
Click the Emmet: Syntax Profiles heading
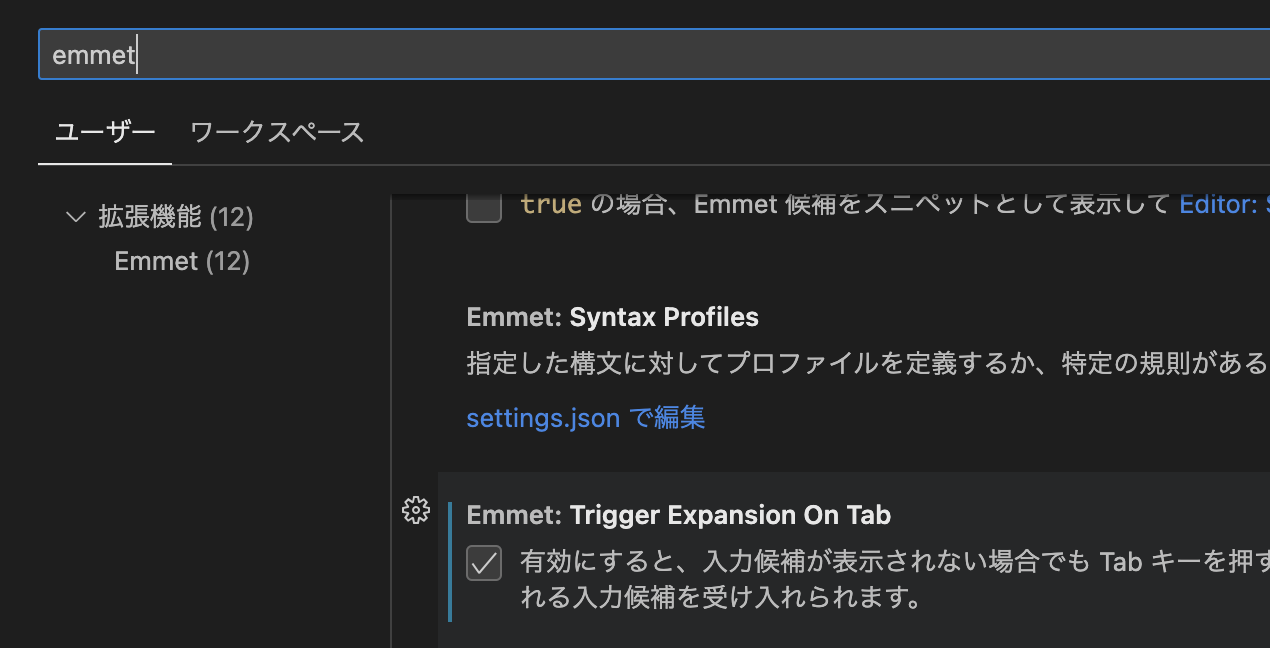pos(612,317)
